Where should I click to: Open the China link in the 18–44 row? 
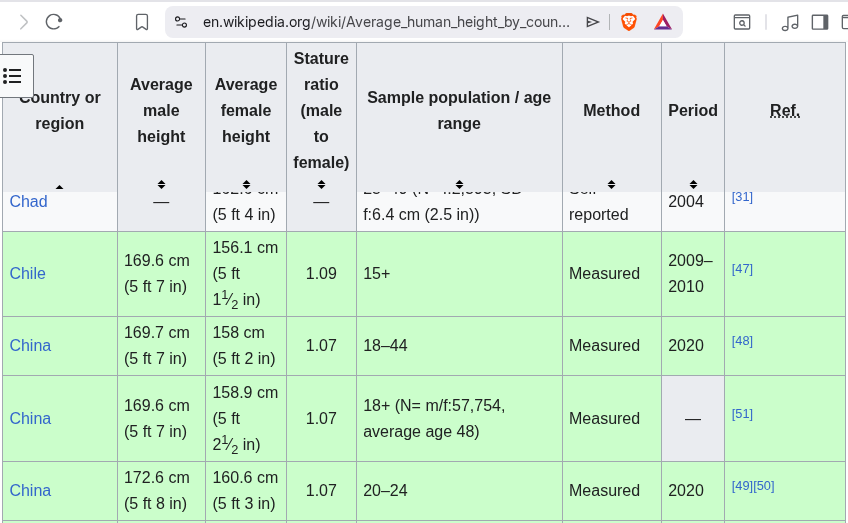[30, 345]
